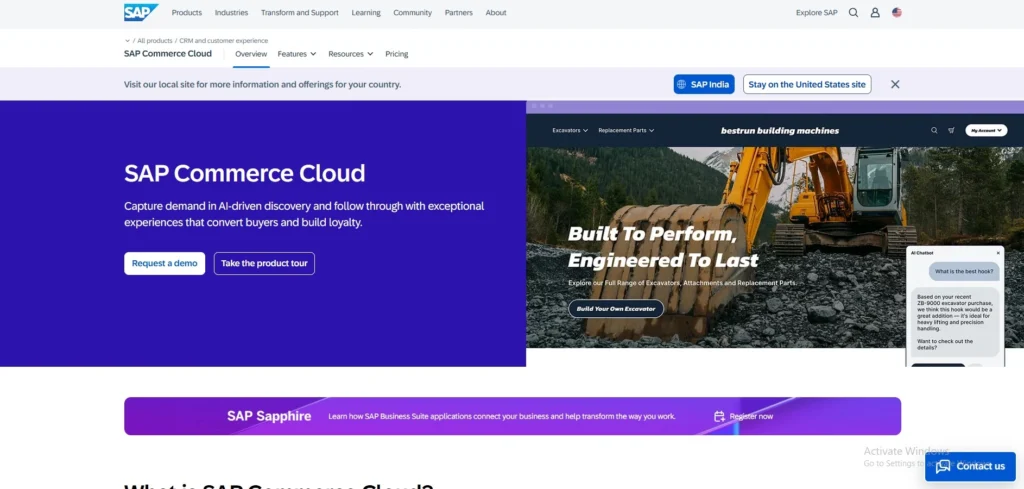Viewport: 1024px width, 489px height.
Task: Click Register now in Sapphire banner
Action: 751,417
